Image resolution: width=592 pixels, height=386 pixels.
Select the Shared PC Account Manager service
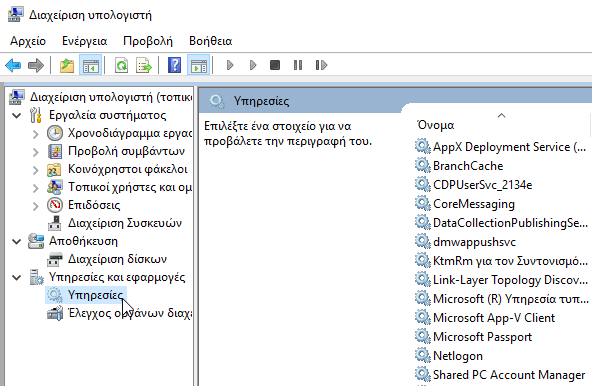pos(509,375)
